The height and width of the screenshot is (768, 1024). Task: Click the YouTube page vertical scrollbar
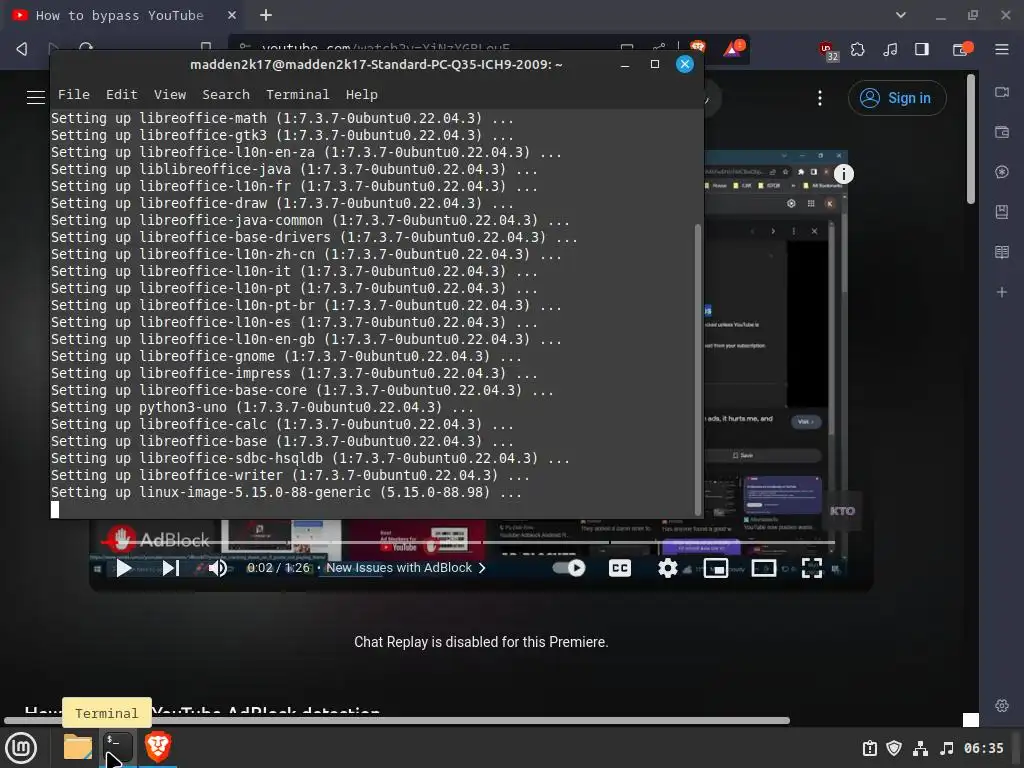971,138
